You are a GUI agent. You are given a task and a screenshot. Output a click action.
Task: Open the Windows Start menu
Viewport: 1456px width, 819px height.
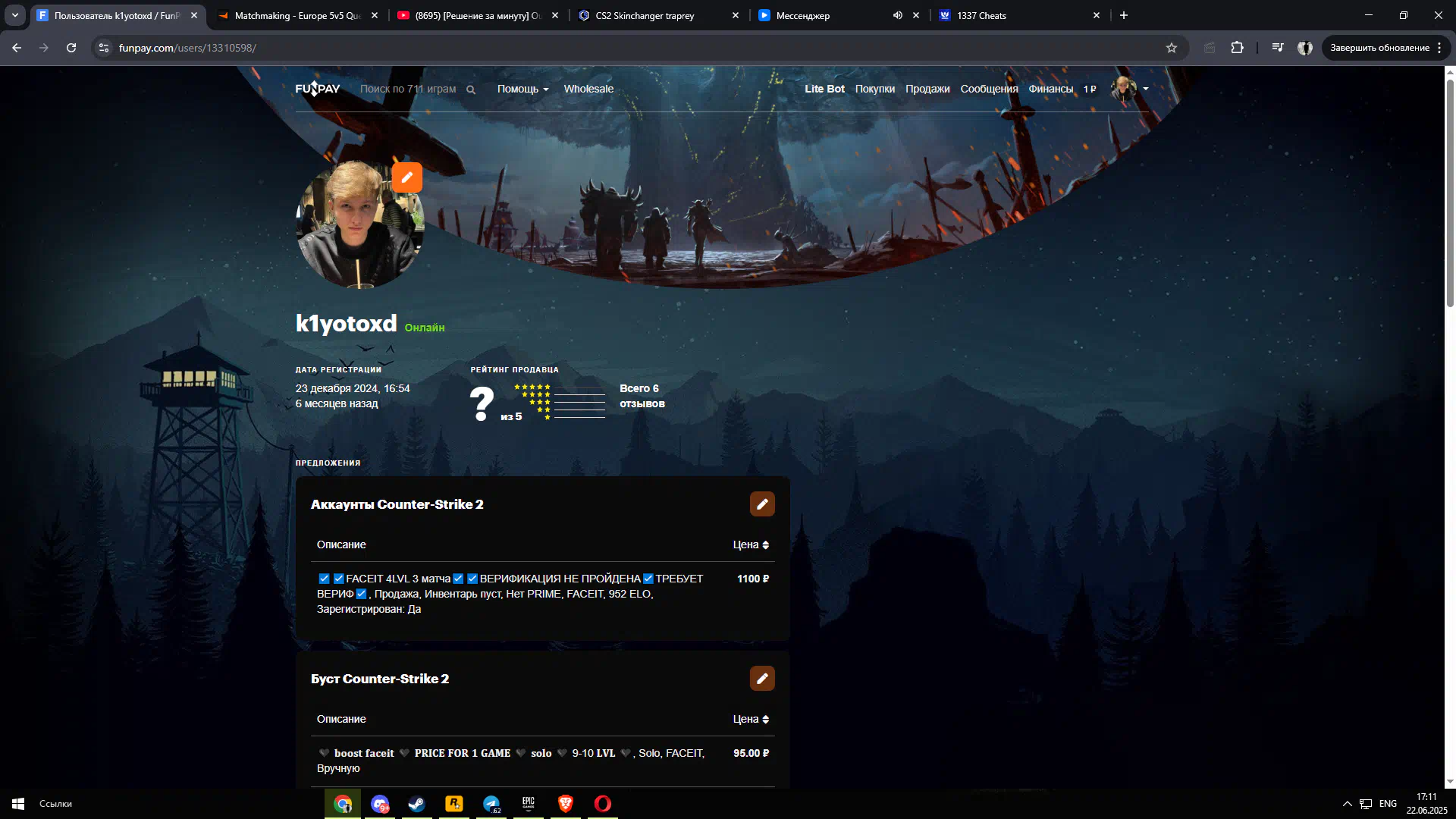(x=18, y=804)
